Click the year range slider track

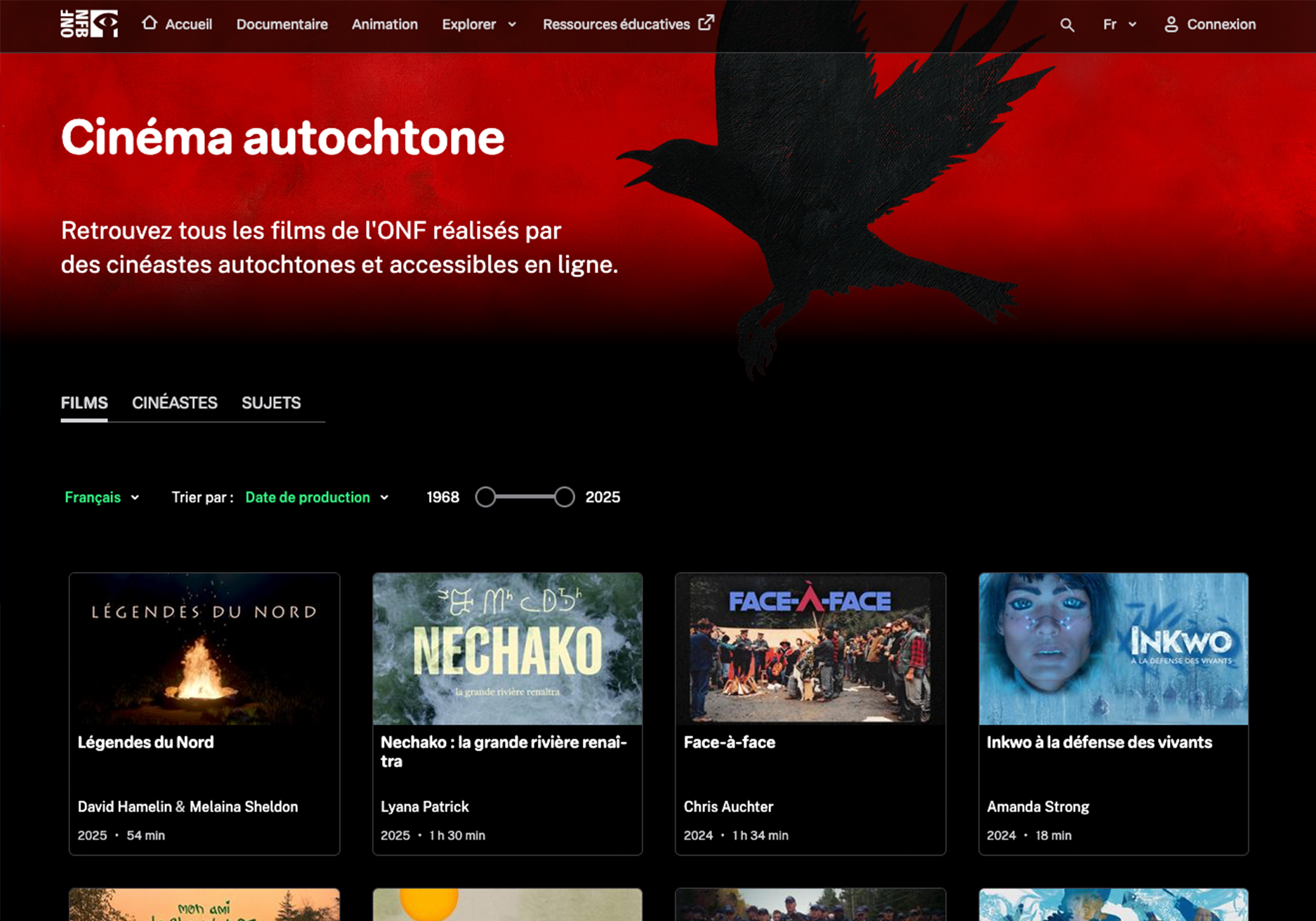click(525, 497)
